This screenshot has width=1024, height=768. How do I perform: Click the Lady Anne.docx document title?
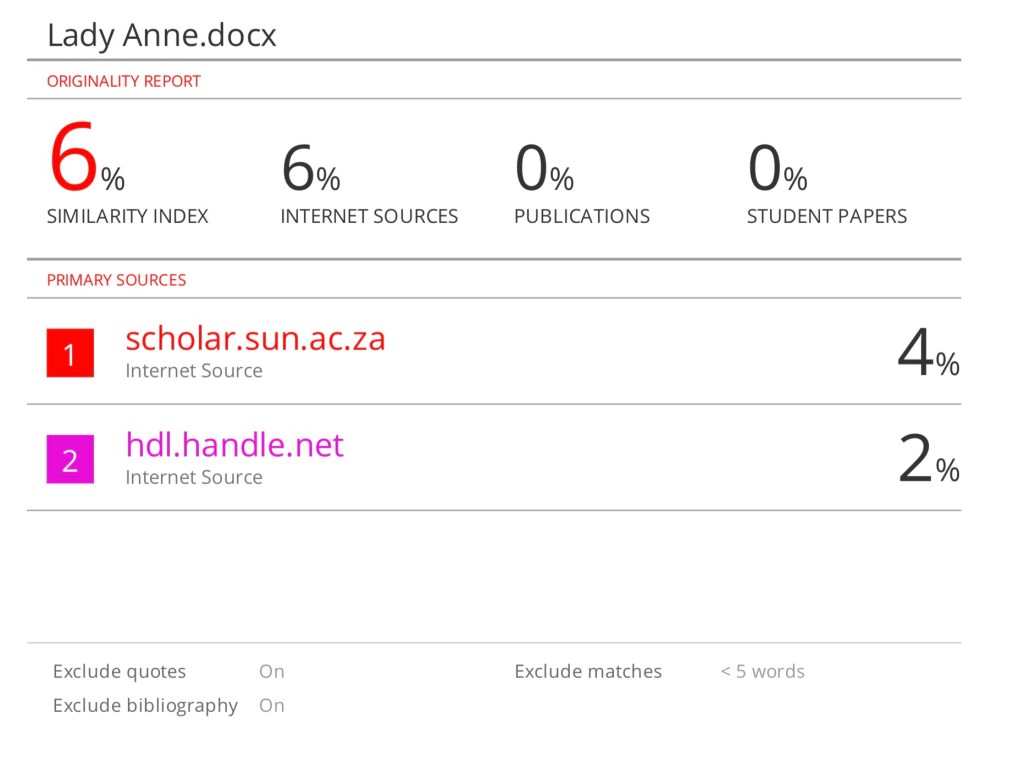click(x=162, y=36)
